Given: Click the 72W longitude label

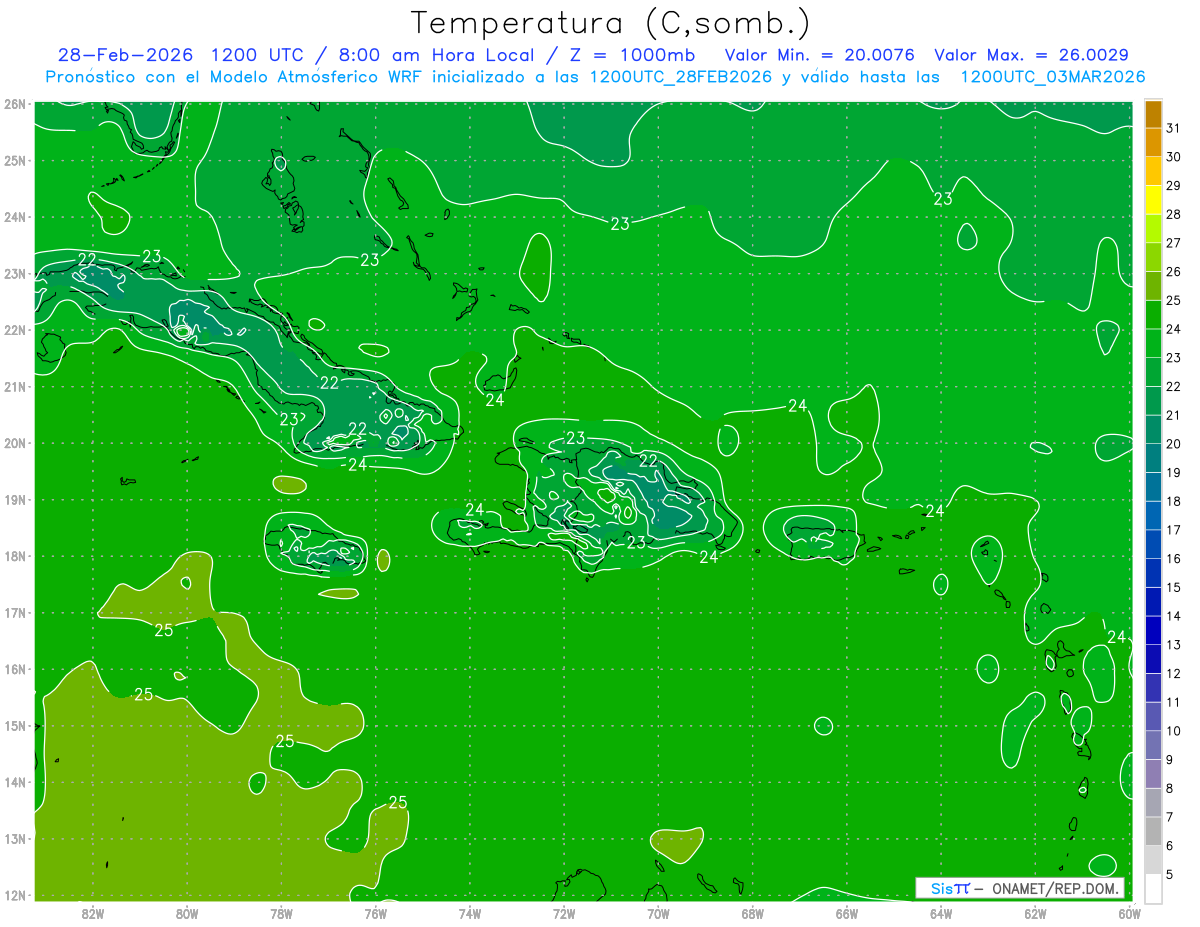Looking at the screenshot, I should [x=564, y=912].
